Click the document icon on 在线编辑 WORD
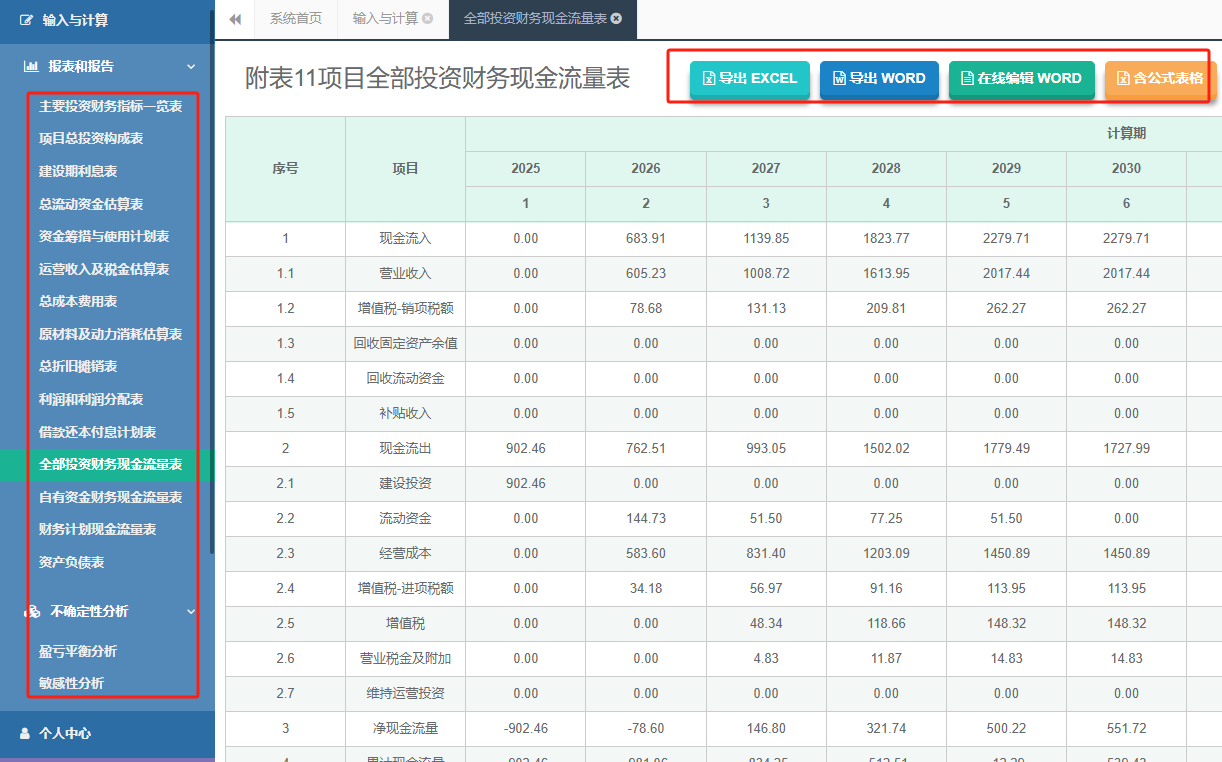Viewport: 1222px width, 762px height. pos(969,78)
